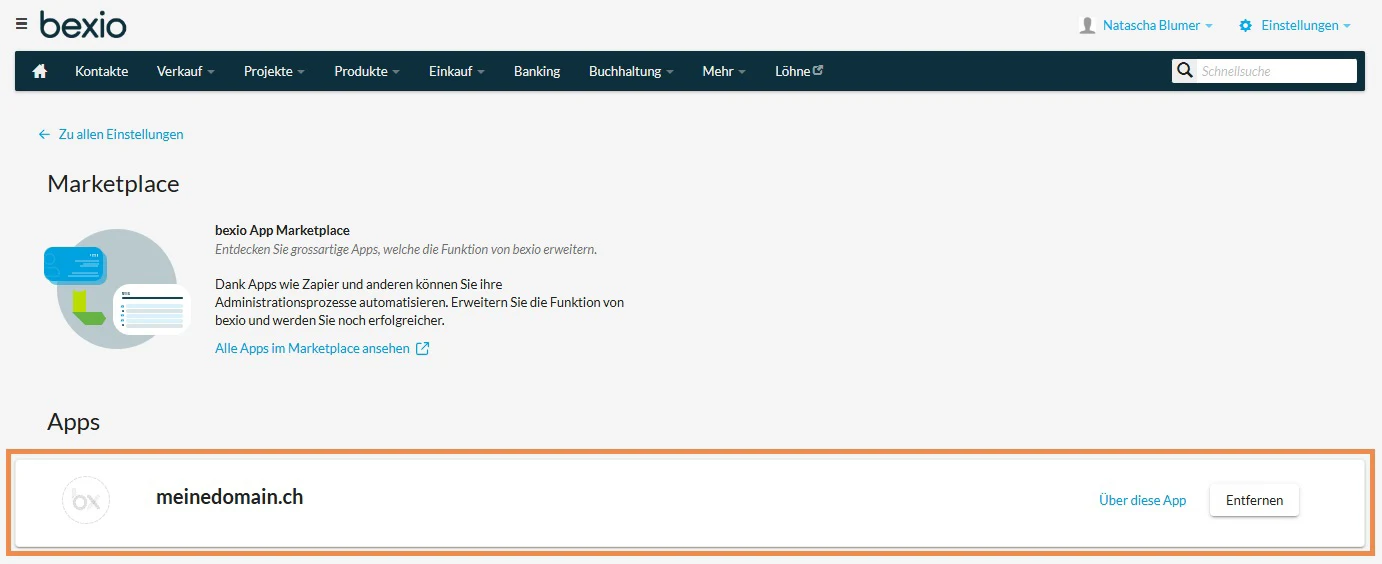Click the bexio App Marketplace title text
This screenshot has height=564, width=1382.
pyautogui.click(x=282, y=230)
